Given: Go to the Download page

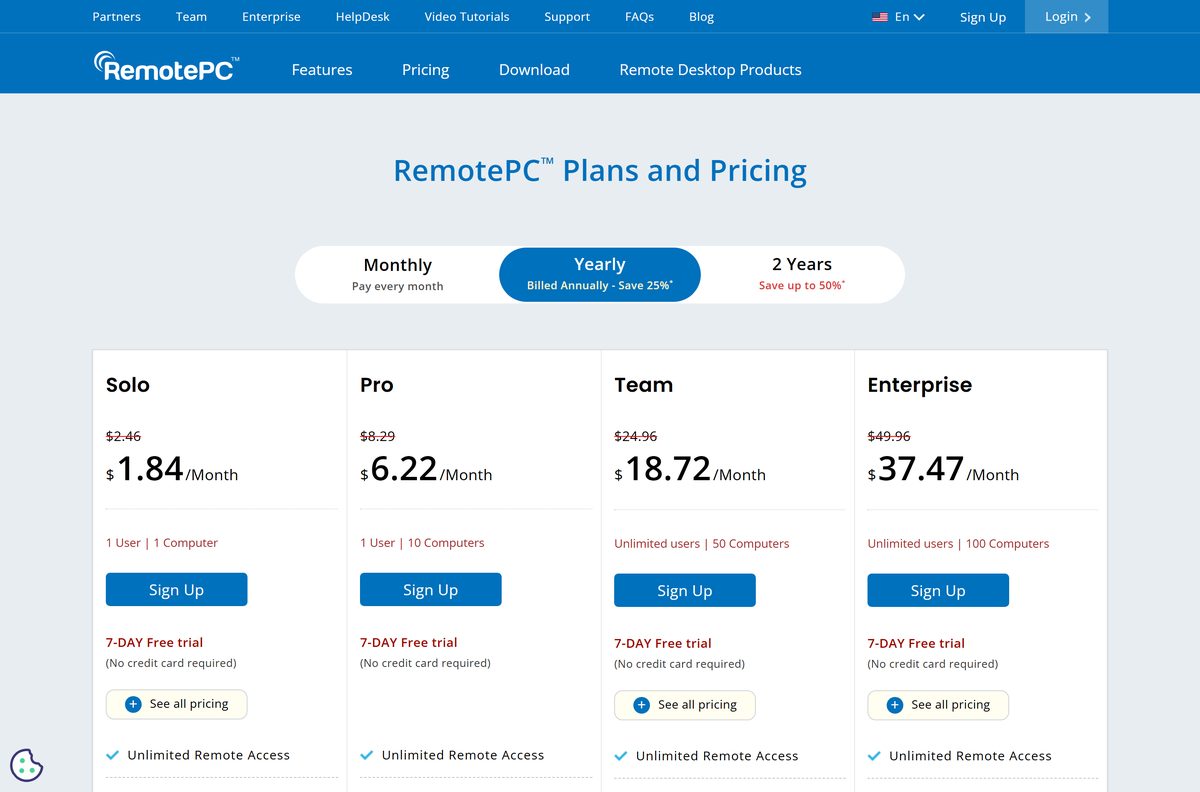Looking at the screenshot, I should coord(534,70).
